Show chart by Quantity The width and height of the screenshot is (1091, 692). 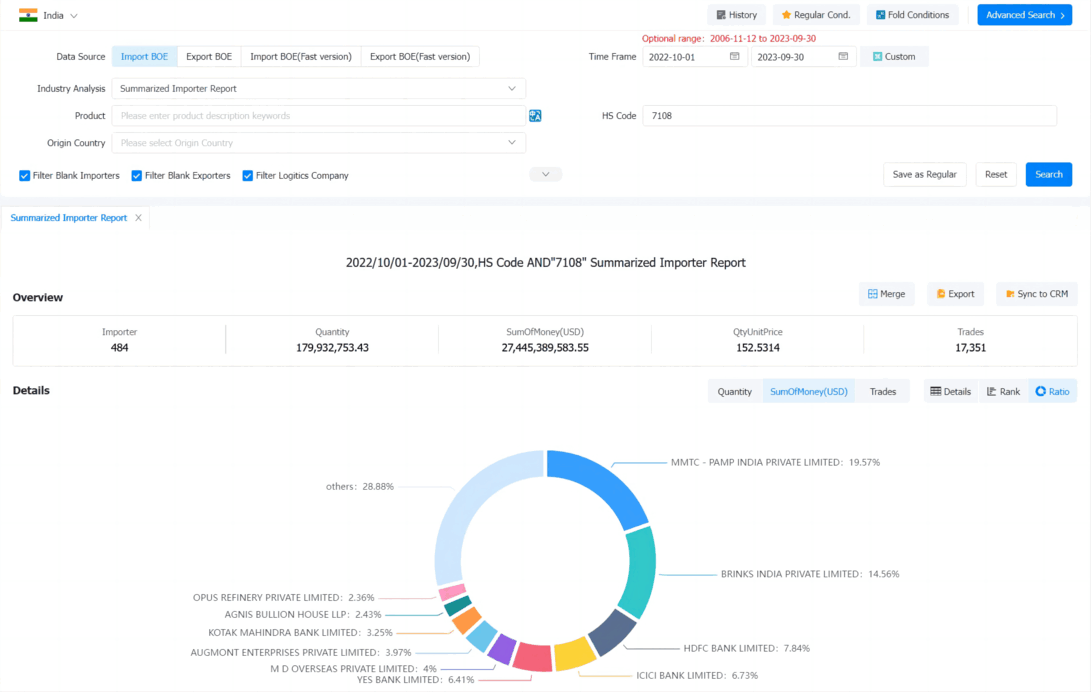click(735, 392)
